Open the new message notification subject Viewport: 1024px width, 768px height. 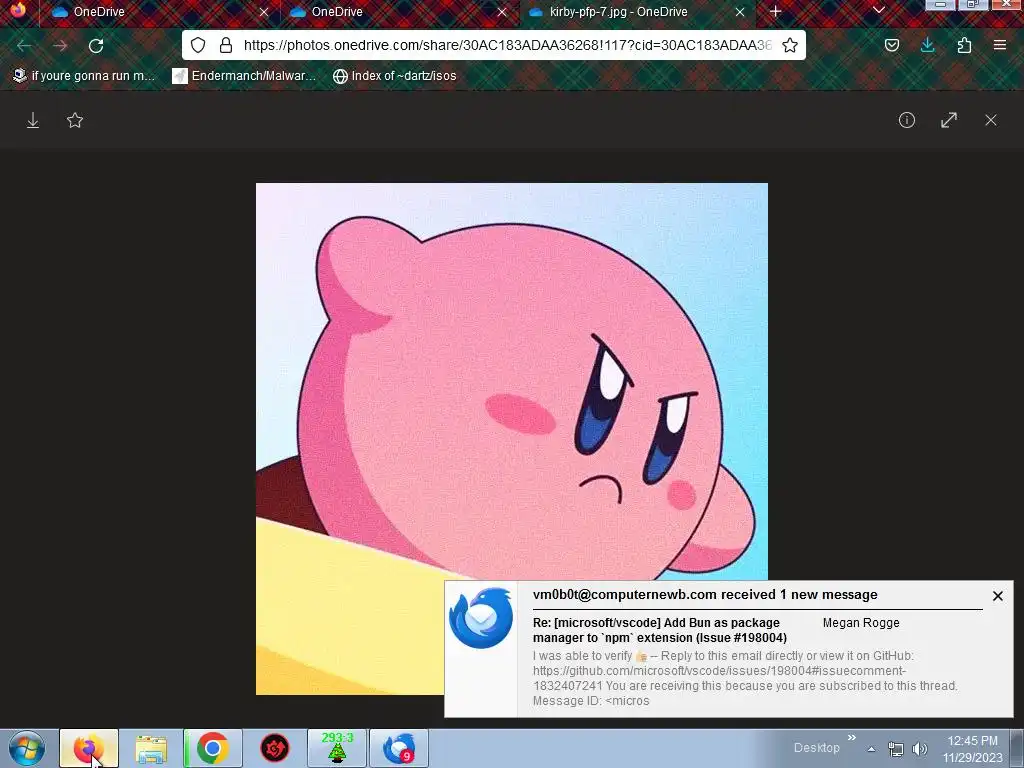coord(660,630)
